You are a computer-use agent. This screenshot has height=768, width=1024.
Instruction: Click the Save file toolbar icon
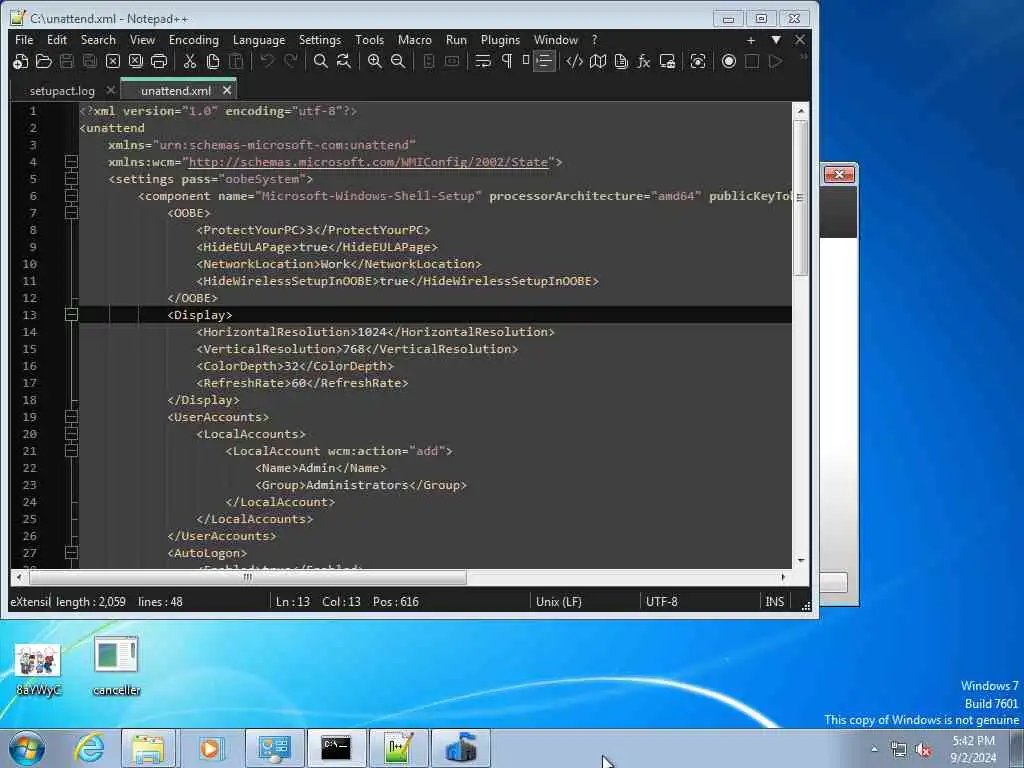67,61
